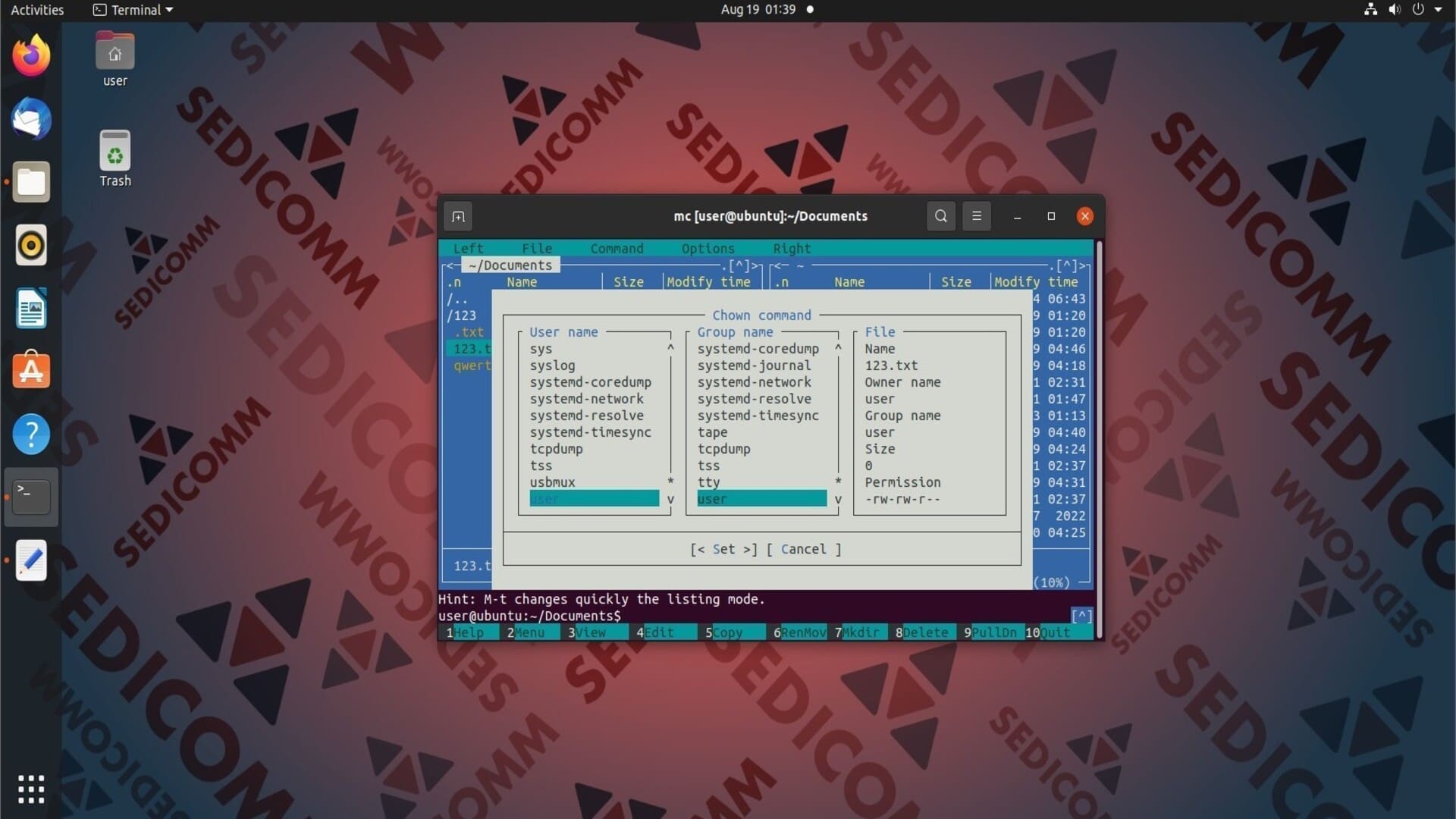Select 'systemd-coredump' in User name list
Viewport: 1456px width, 819px height.
[x=590, y=382]
